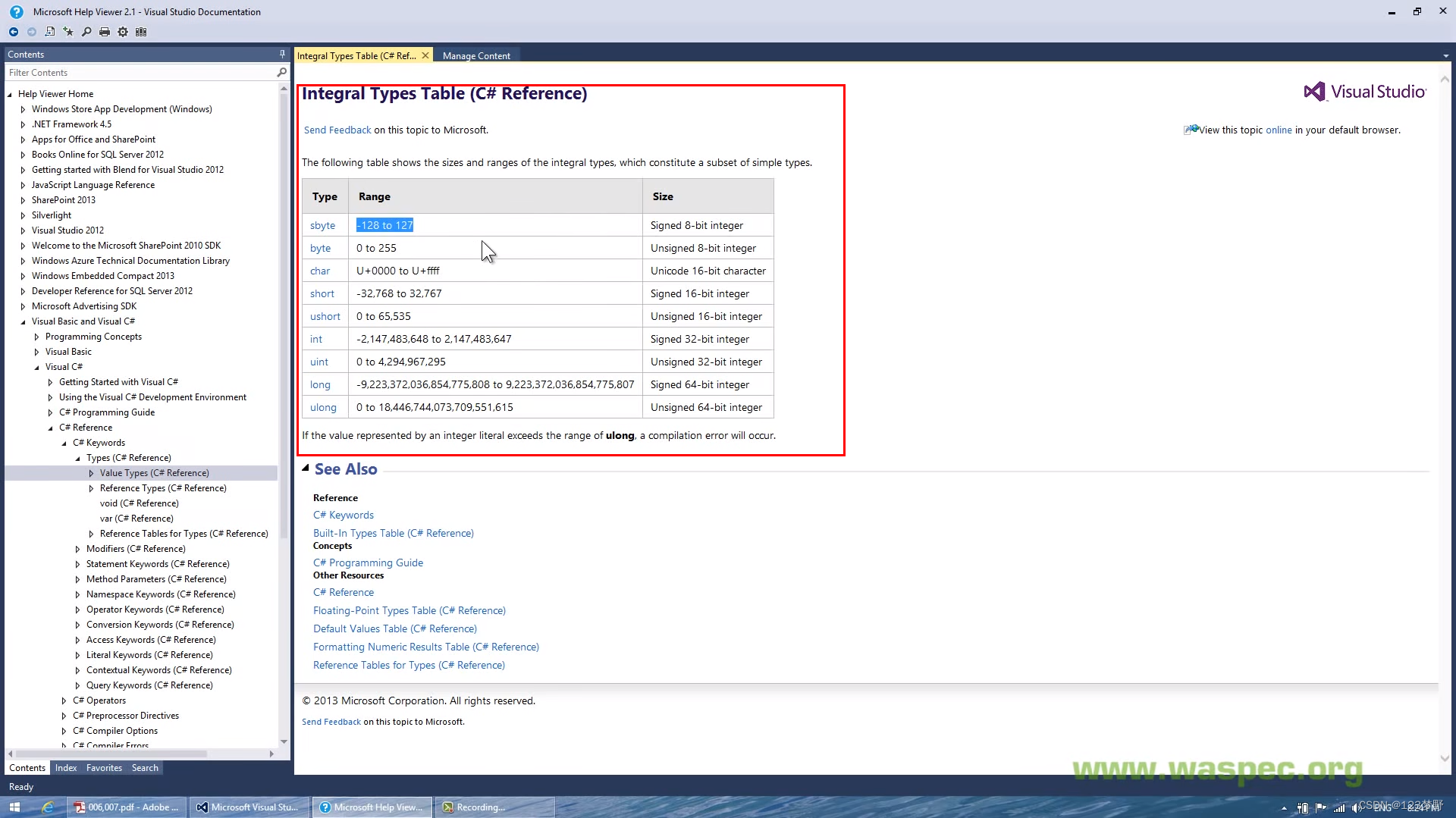The width and height of the screenshot is (1456, 818).
Task: Open the ushort type link
Action: point(325,316)
